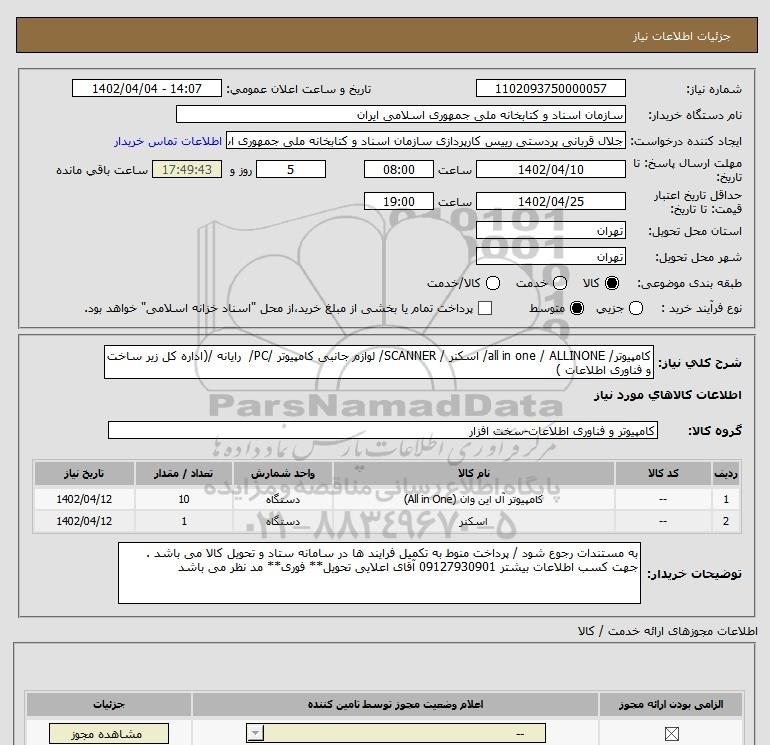770x745 pixels.
Task: Click the الزامی بودن ارائه مجوز header
Action: (671, 705)
